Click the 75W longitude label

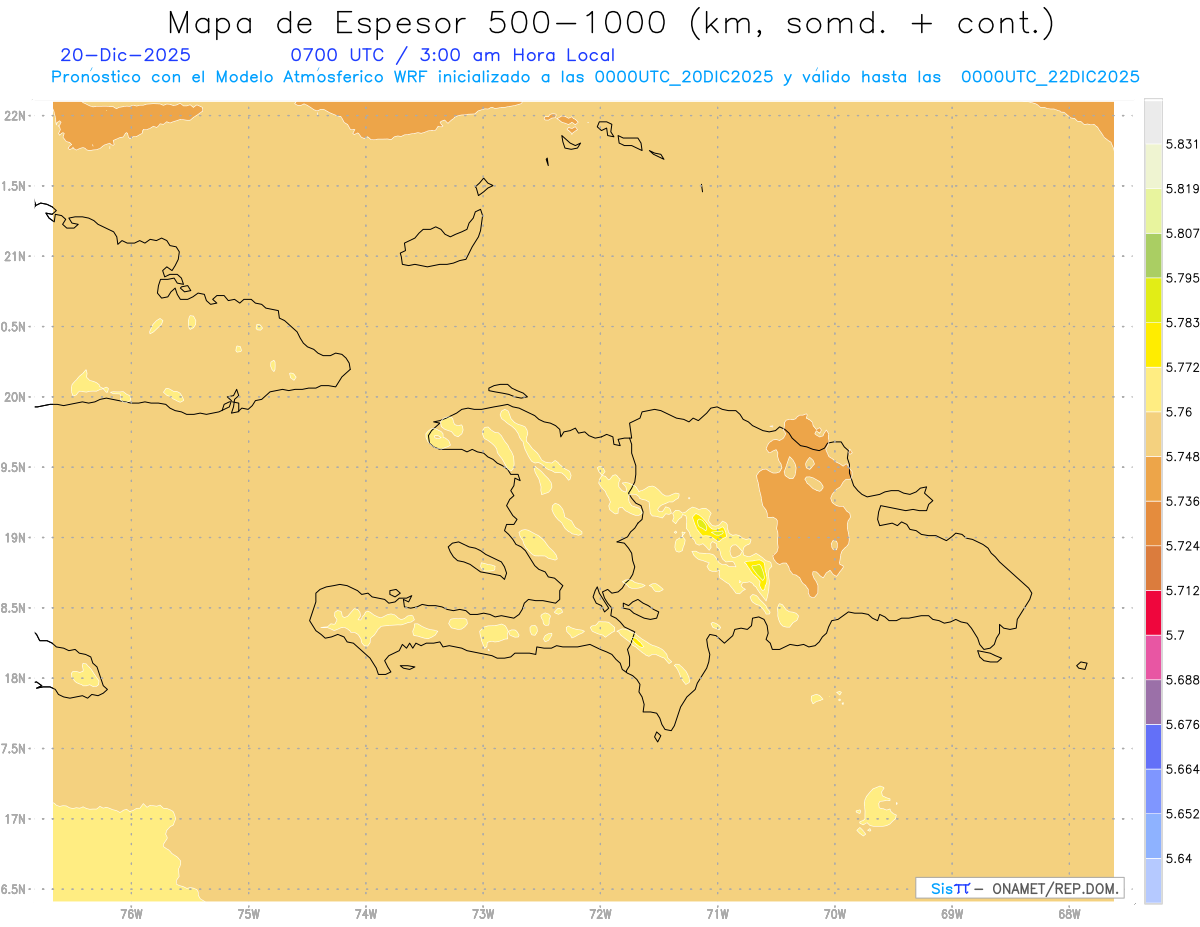tap(248, 913)
